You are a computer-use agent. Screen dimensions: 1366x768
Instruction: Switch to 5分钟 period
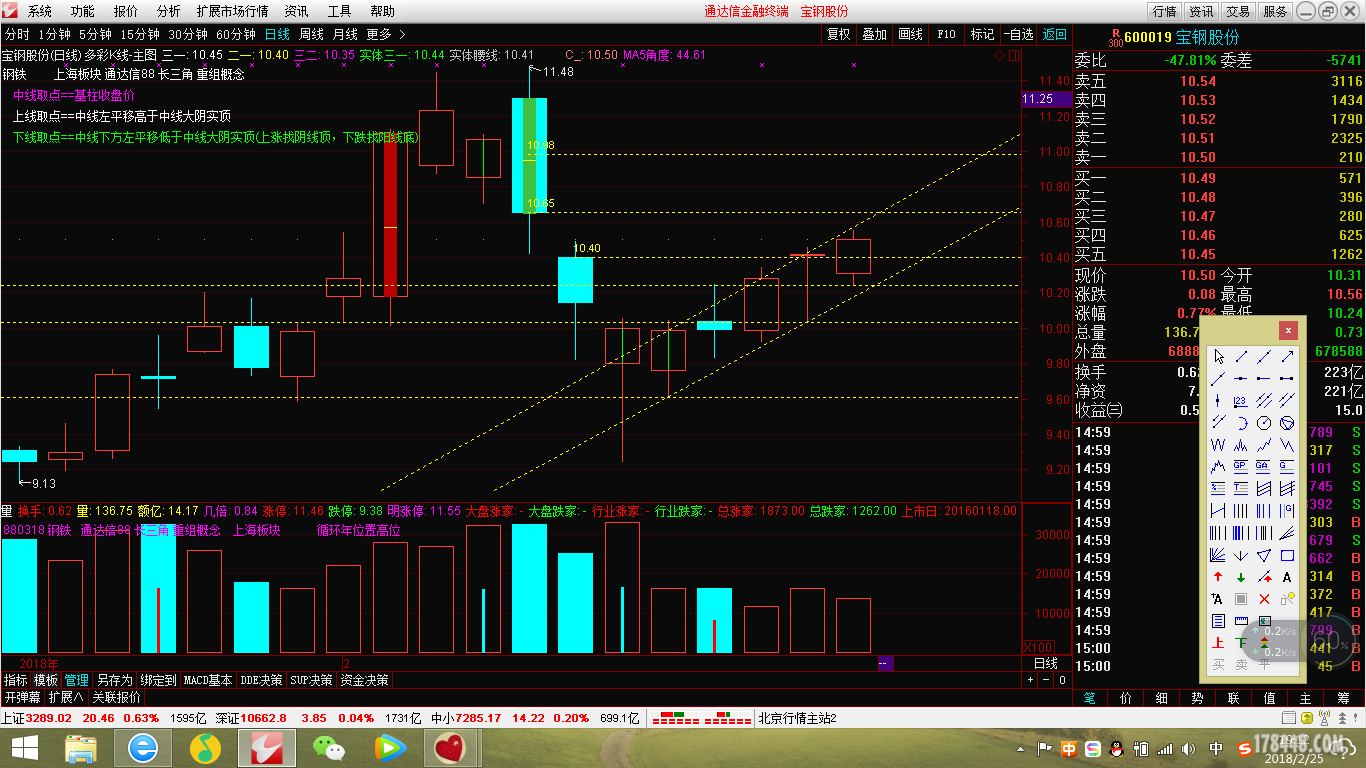[95, 34]
